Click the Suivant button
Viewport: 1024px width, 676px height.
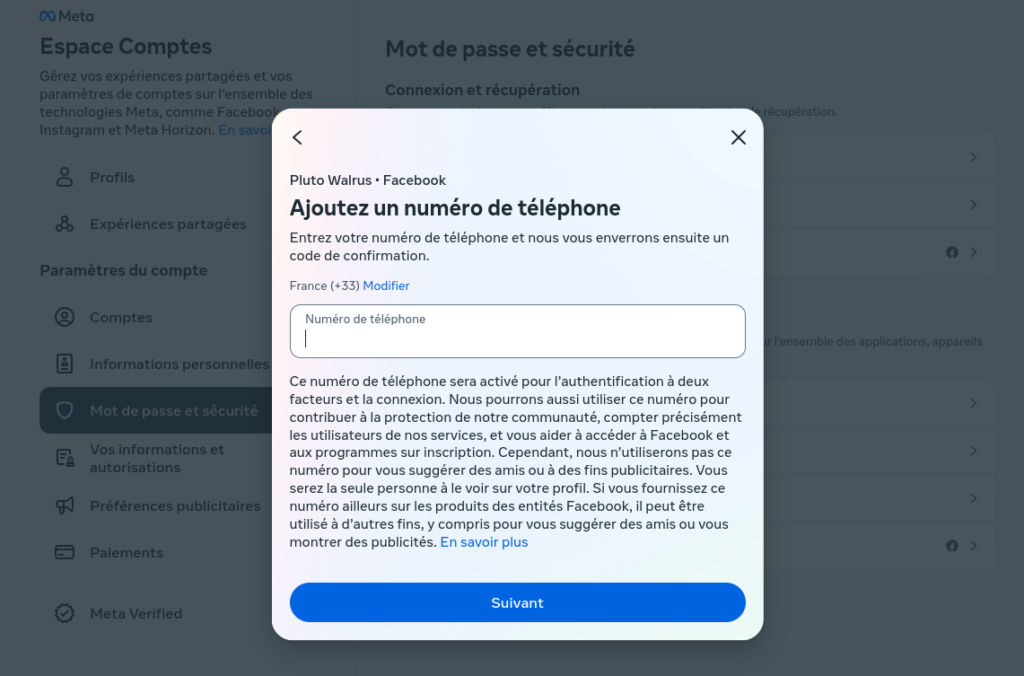tap(517, 602)
